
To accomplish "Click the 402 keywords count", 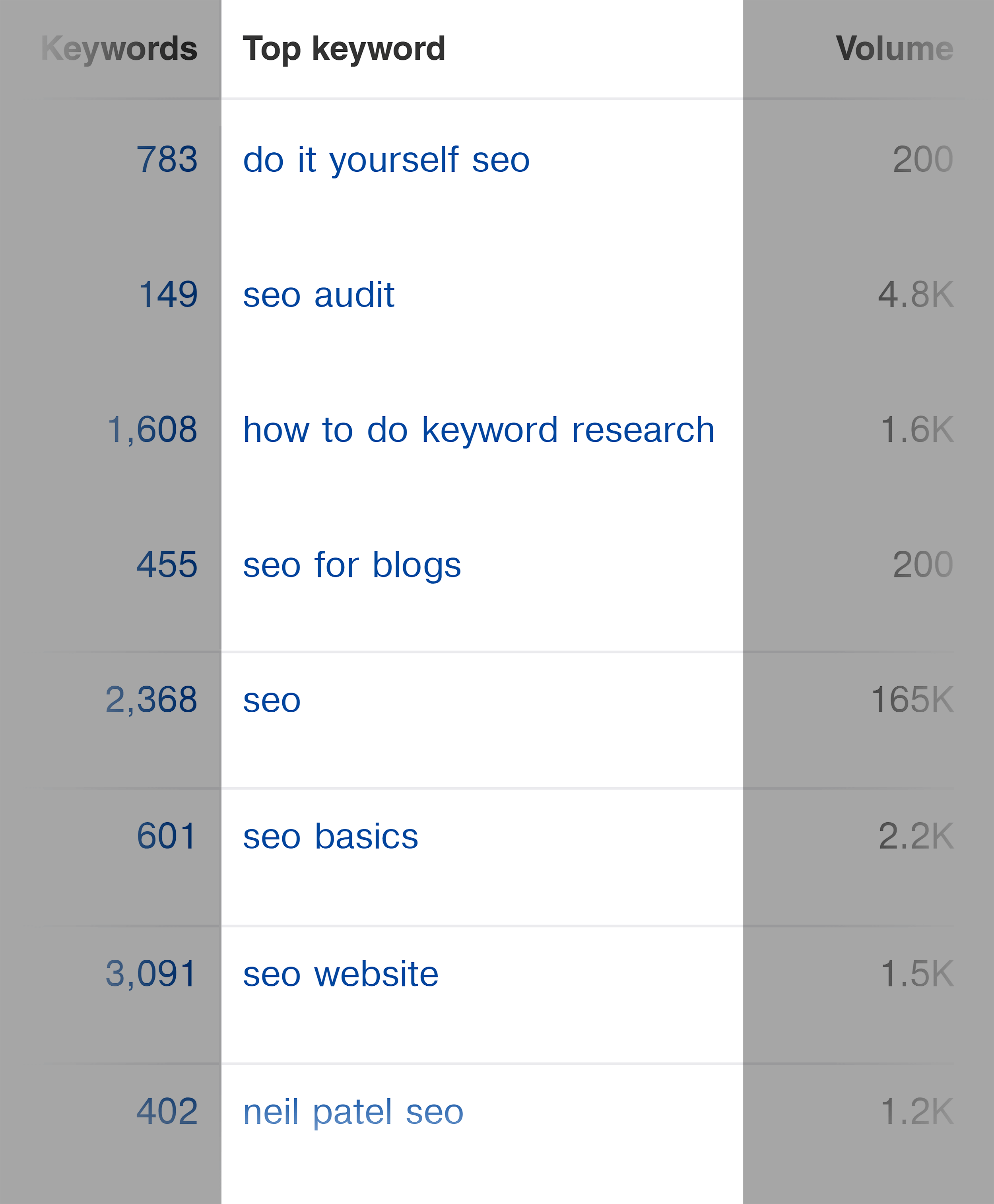I will (167, 1112).
